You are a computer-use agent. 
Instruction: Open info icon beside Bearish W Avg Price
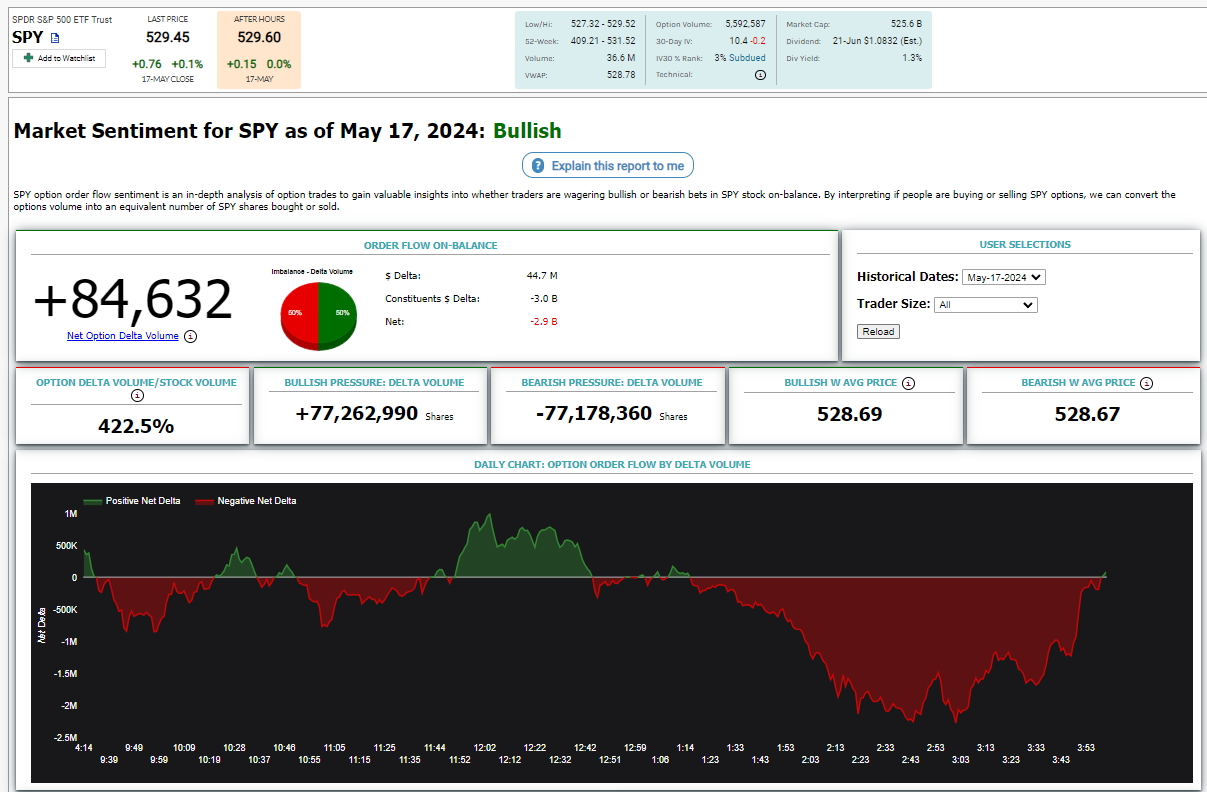click(x=1146, y=382)
